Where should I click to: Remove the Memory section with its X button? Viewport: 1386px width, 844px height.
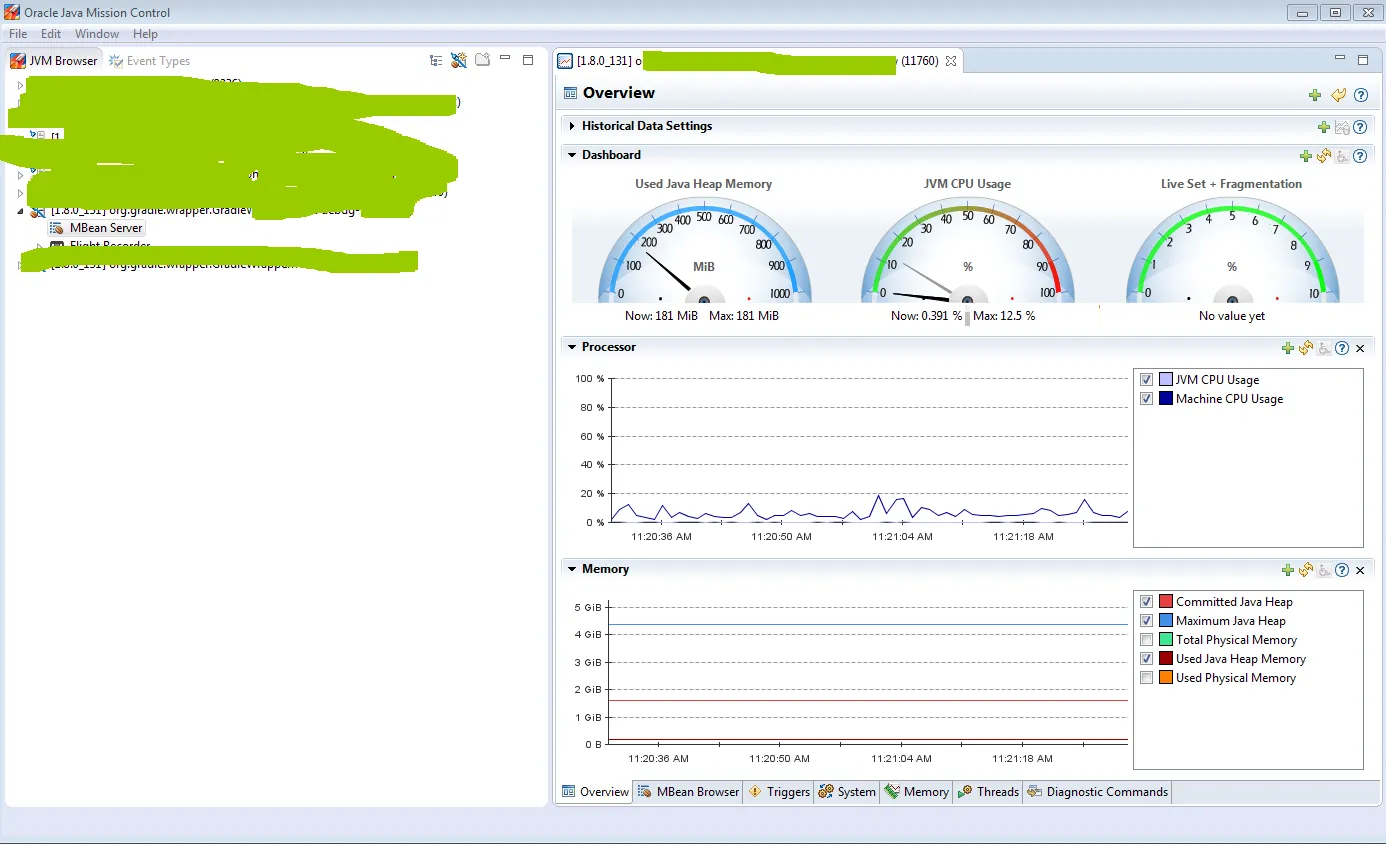coord(1360,570)
